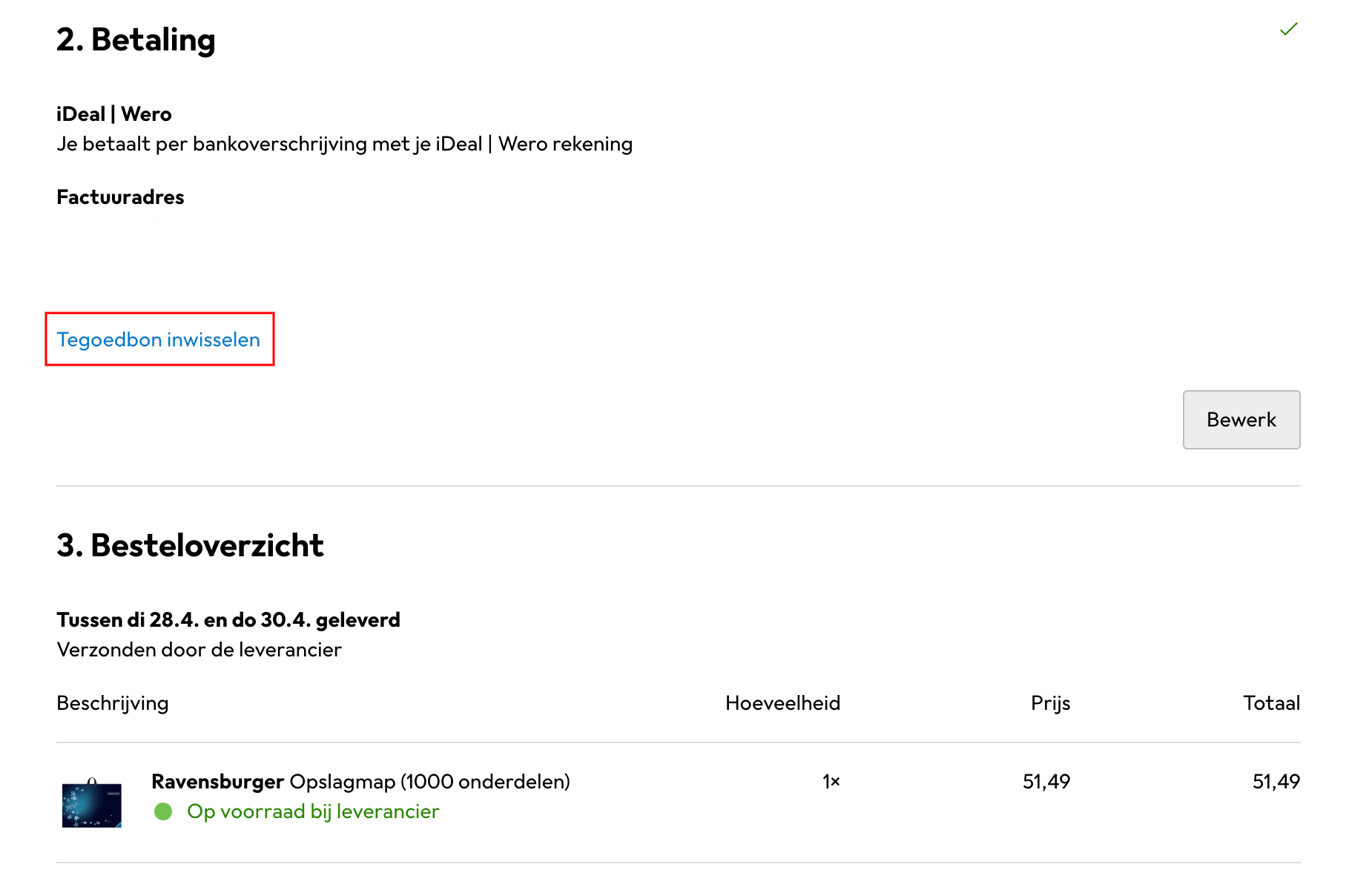Viewport: 1372px width, 896px height.
Task: Open the Ravensburger Opslagmap product thumbnail
Action: [x=92, y=803]
